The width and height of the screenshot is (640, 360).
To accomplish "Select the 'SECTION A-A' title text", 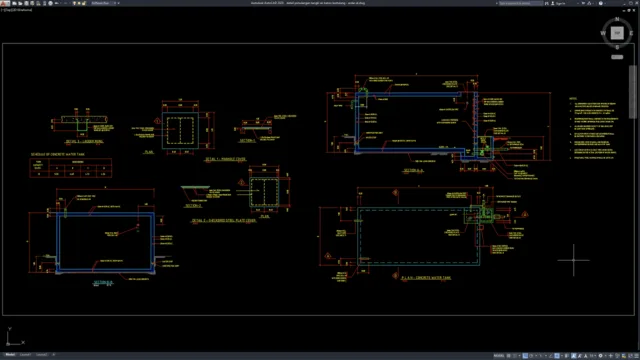I will [x=413, y=170].
